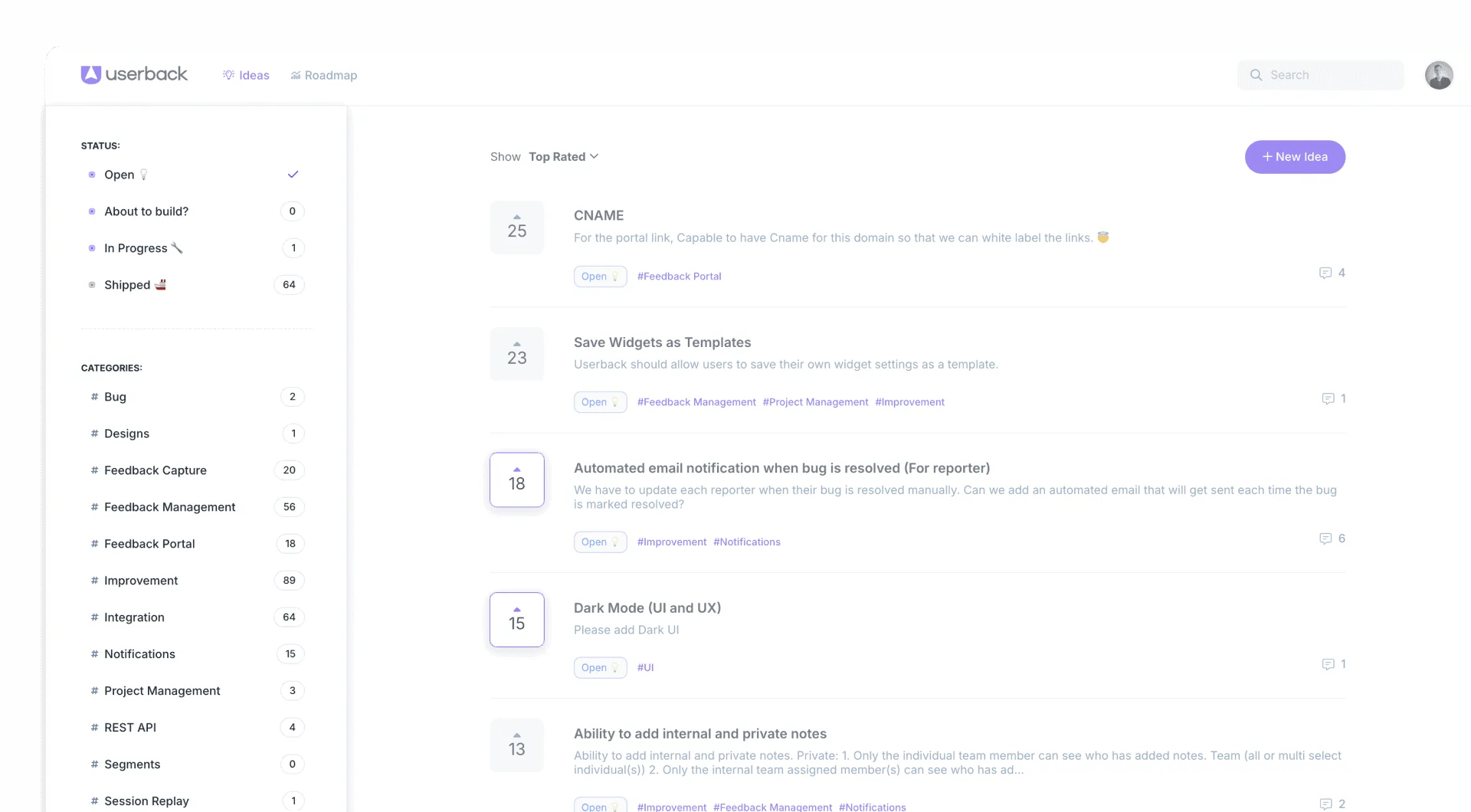Select the In Progress status filter
Screen dimensions: 1471x812
point(136,247)
